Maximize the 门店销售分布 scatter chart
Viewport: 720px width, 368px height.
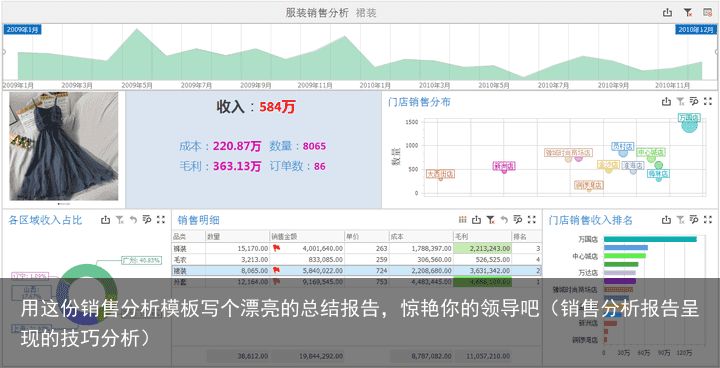point(708,102)
